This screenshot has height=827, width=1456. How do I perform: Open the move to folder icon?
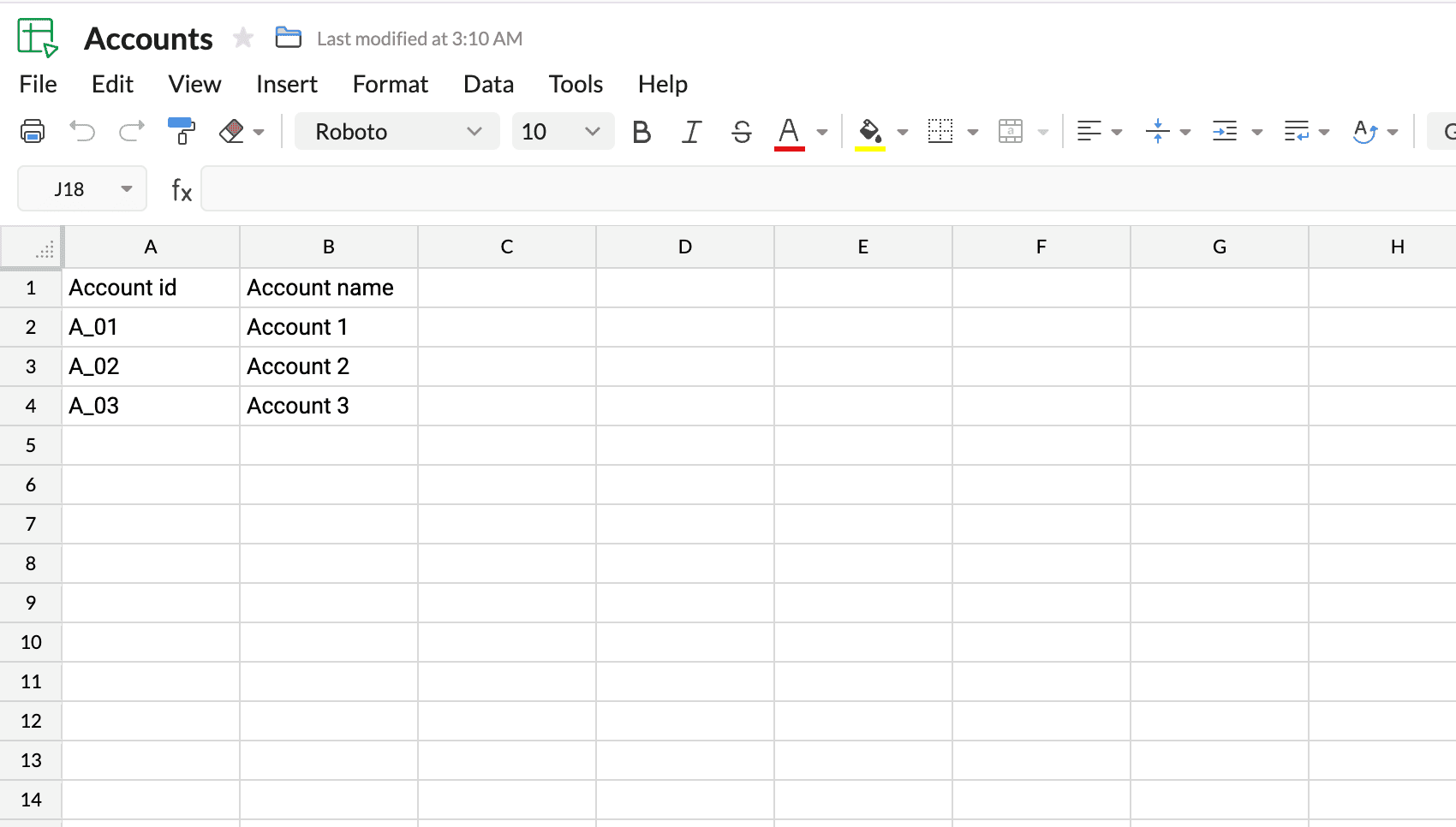[288, 38]
